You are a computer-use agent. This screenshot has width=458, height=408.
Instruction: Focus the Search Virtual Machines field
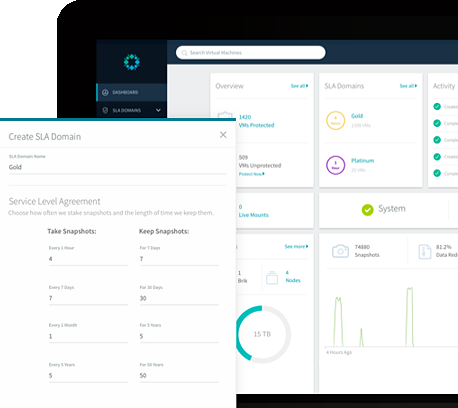[251, 53]
